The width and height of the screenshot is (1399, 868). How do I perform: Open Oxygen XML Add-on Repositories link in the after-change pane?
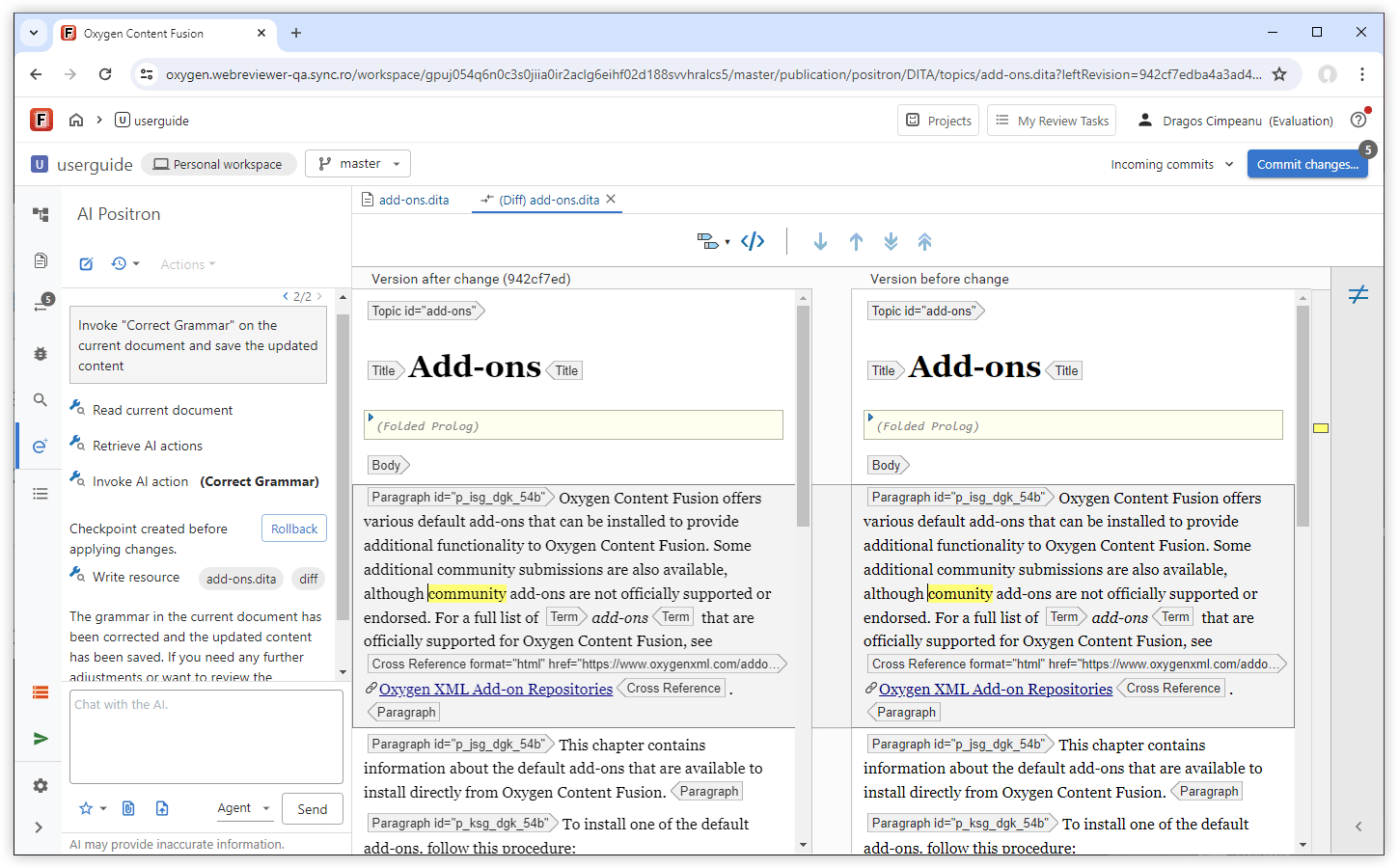(496, 689)
